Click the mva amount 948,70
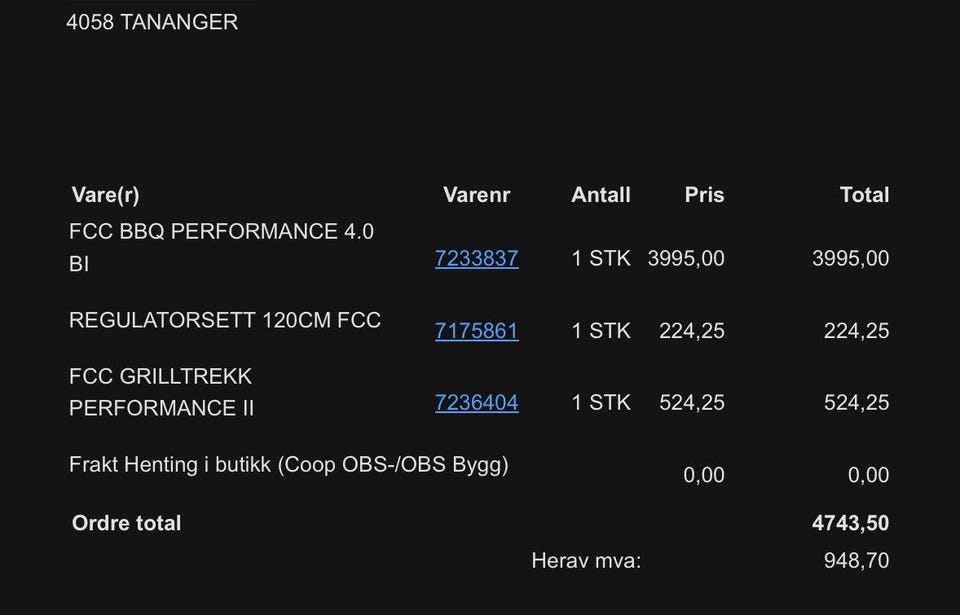Screen dimensions: 960x615 point(856,560)
